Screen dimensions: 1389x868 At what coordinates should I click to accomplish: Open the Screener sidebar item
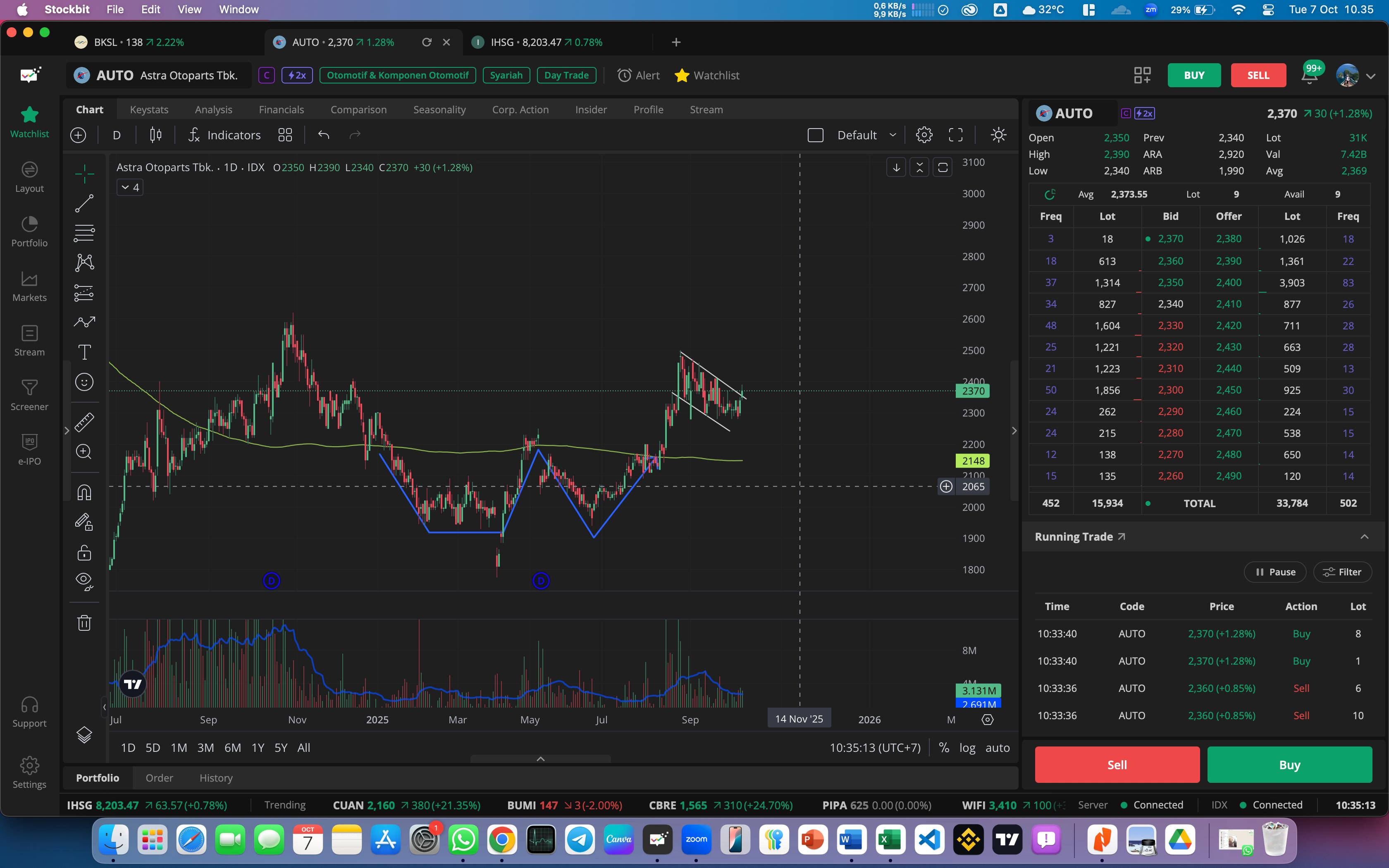29,395
